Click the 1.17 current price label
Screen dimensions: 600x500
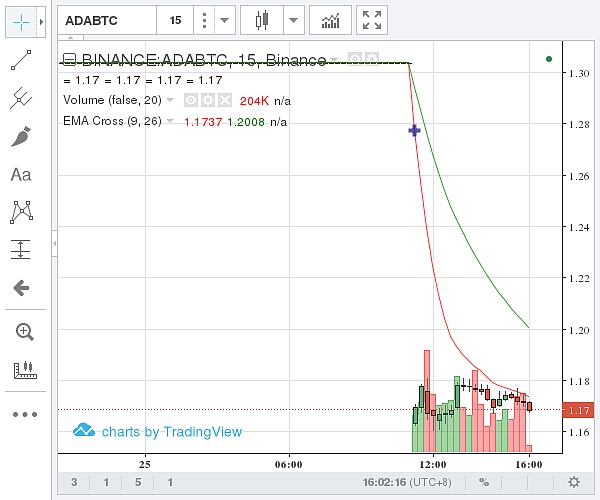point(578,410)
